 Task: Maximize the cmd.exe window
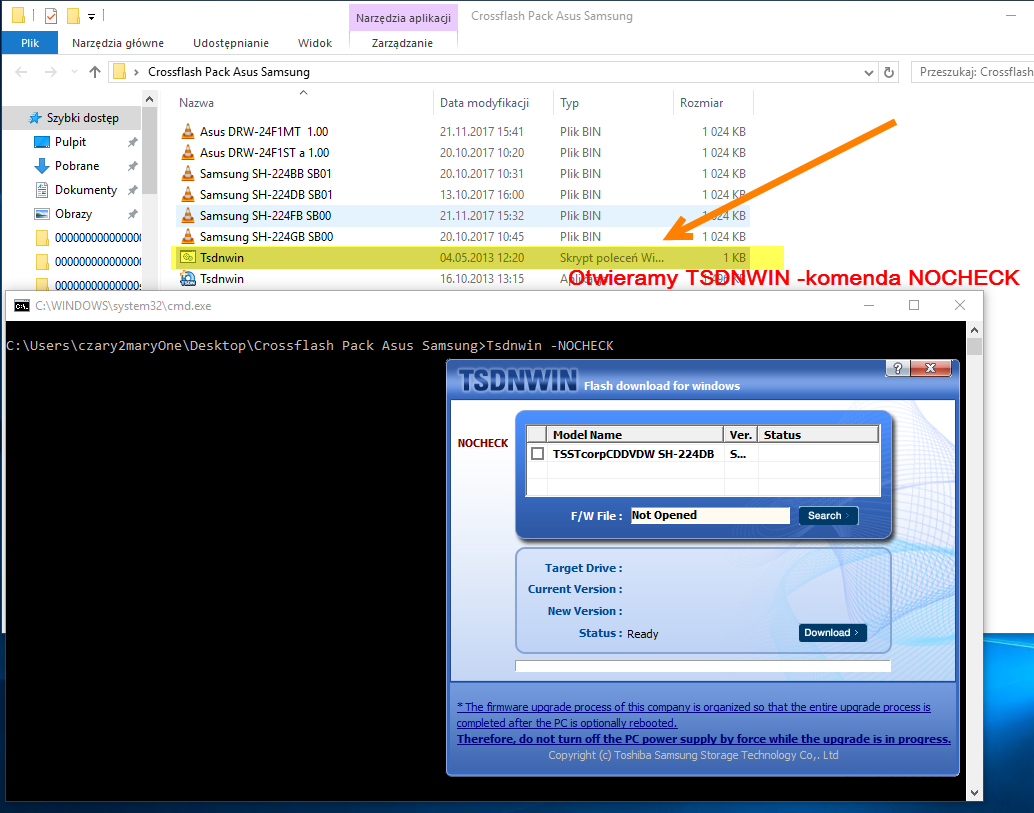(x=914, y=305)
